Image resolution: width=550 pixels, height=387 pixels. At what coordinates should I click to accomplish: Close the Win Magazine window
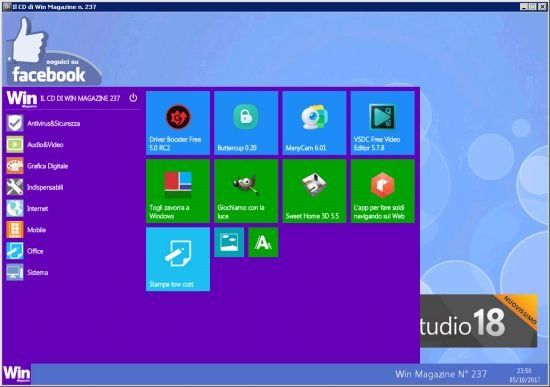coord(542,6)
